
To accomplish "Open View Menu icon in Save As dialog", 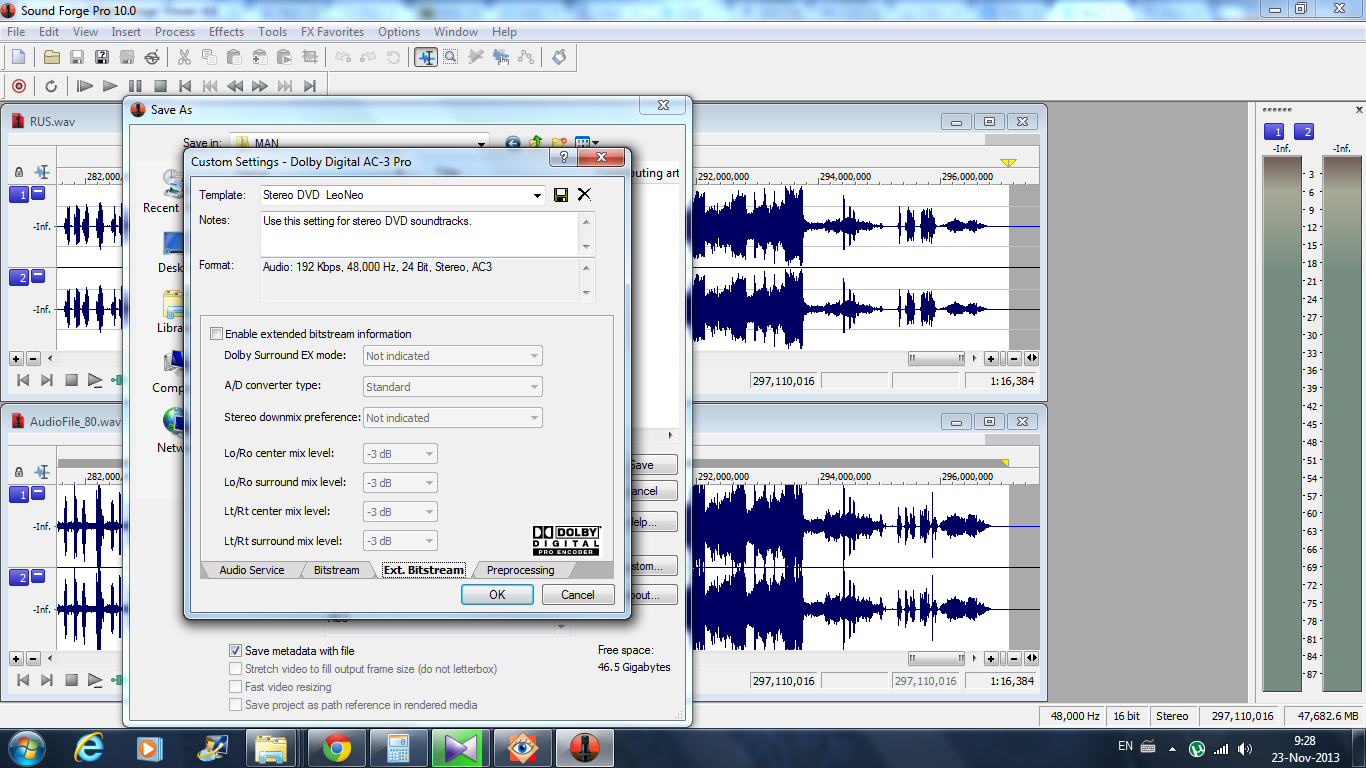I will pos(586,144).
